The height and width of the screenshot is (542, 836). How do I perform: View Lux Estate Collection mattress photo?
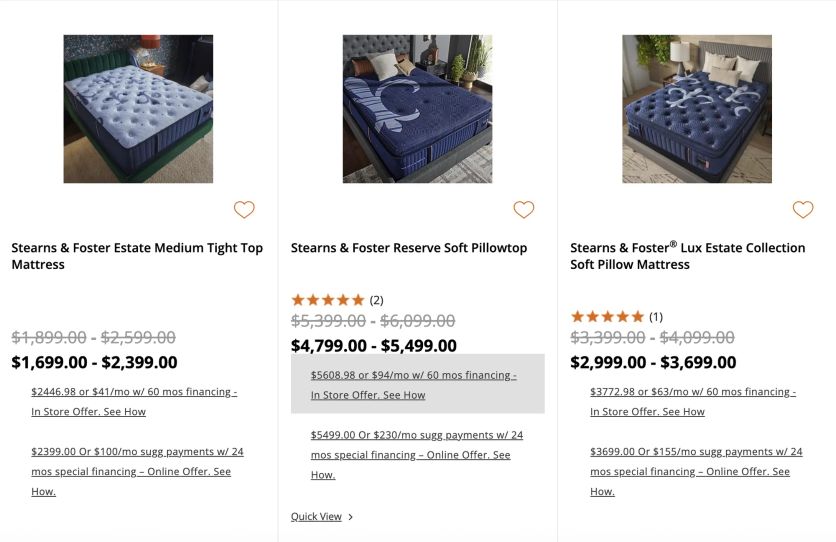point(697,109)
